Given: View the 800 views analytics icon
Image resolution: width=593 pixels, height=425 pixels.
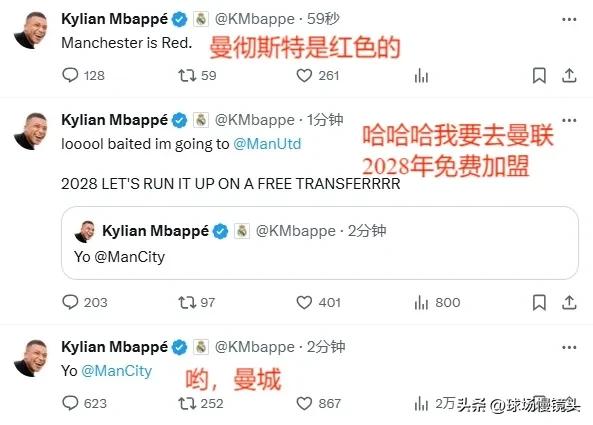Looking at the screenshot, I should (421, 302).
